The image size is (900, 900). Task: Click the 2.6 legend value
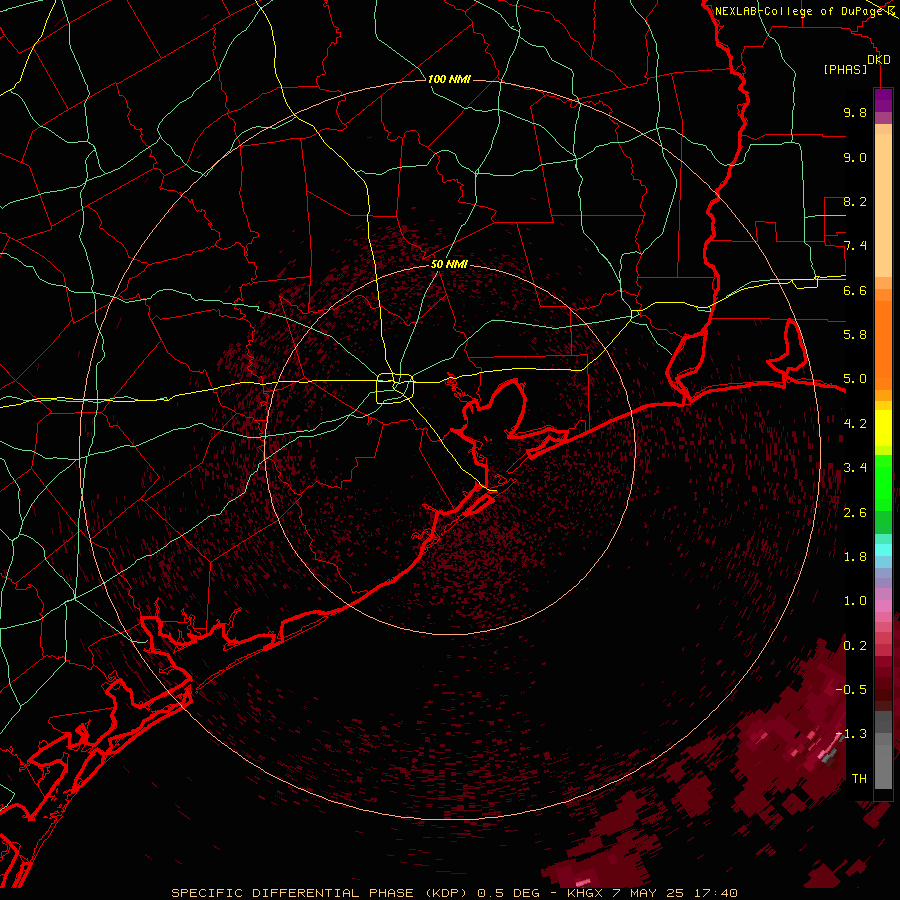tap(855, 512)
